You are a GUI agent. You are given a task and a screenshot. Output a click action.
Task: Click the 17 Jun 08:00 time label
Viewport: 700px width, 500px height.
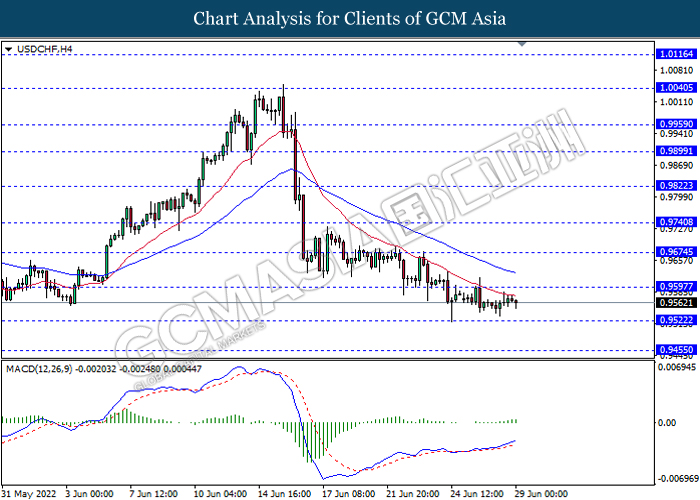point(349,494)
